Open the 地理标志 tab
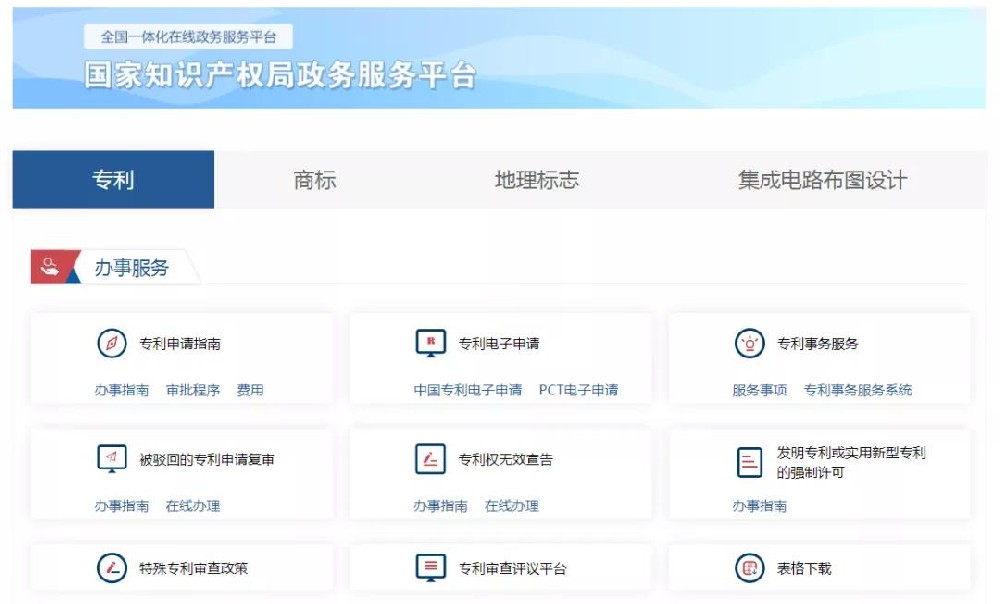 (x=537, y=180)
